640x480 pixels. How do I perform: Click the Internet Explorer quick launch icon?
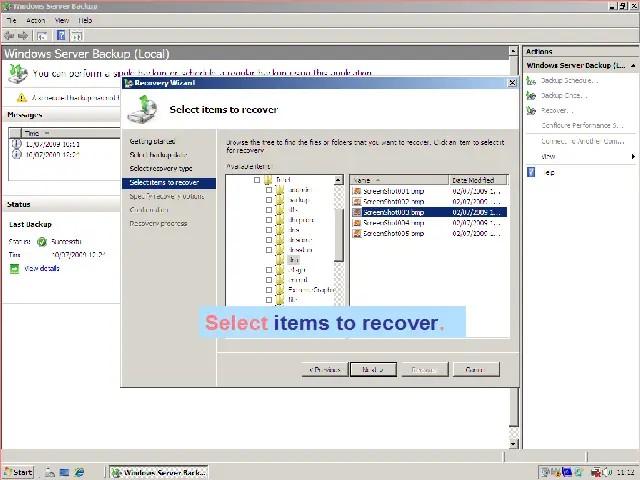pos(79,472)
